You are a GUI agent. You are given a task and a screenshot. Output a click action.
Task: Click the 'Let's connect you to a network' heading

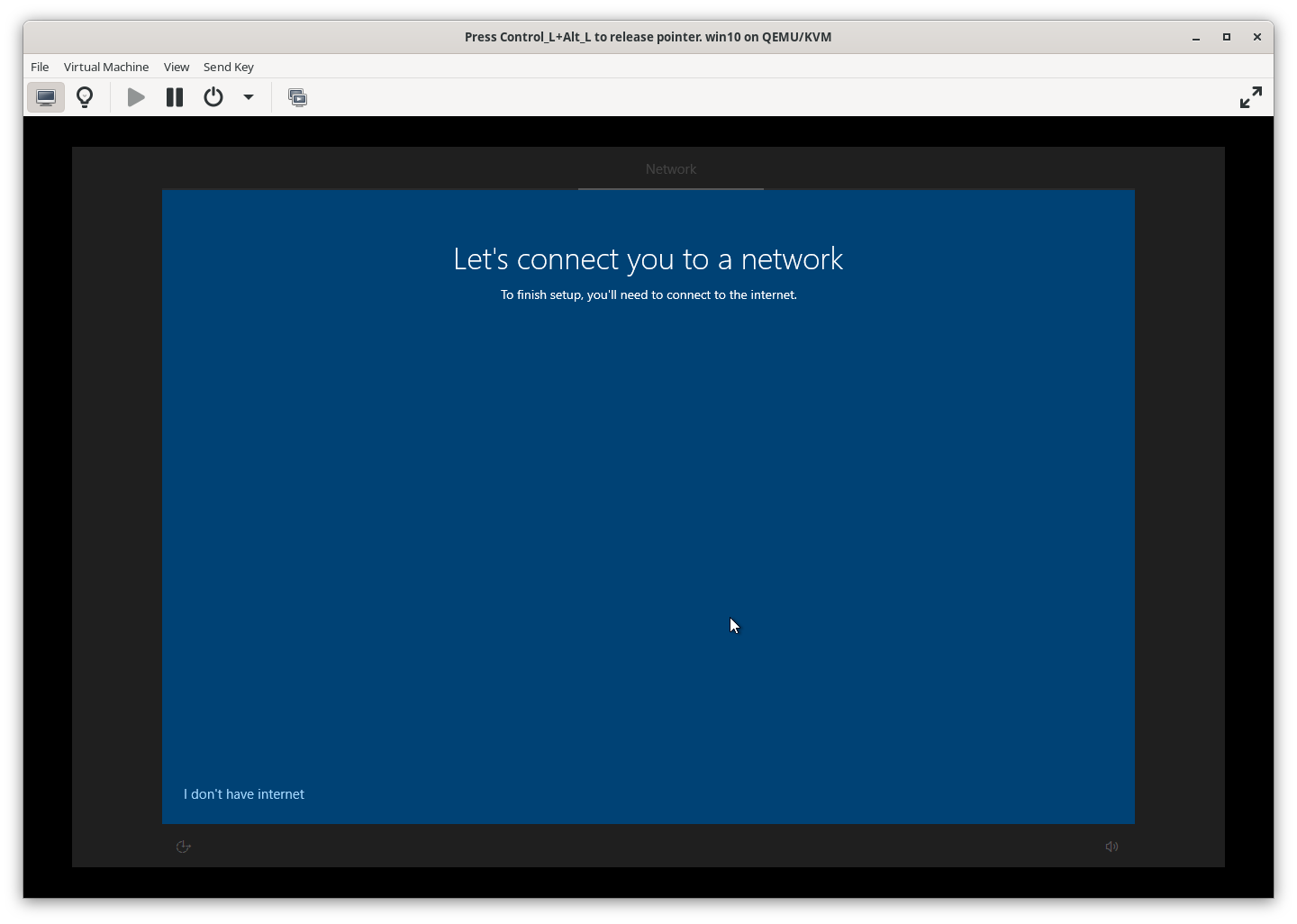click(x=648, y=259)
